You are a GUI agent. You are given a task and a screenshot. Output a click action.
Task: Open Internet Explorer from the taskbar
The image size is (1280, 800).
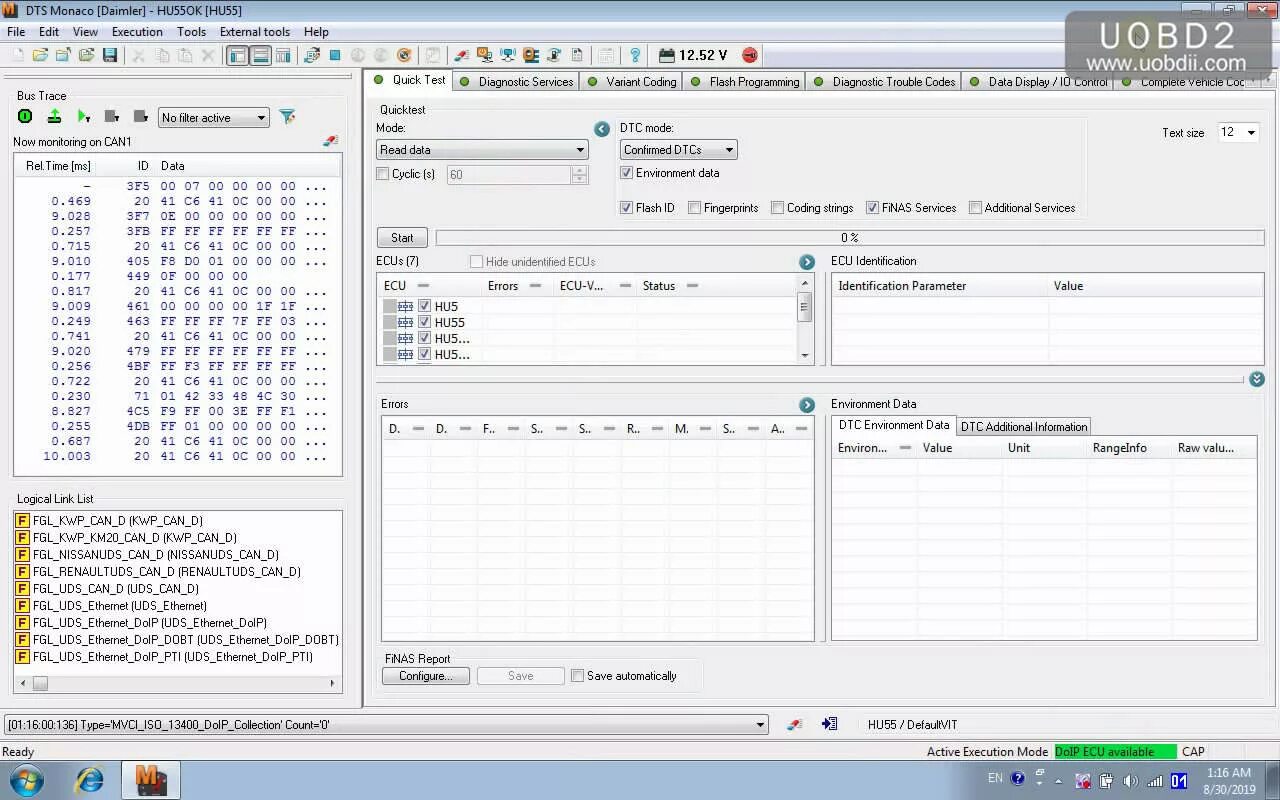(x=90, y=780)
